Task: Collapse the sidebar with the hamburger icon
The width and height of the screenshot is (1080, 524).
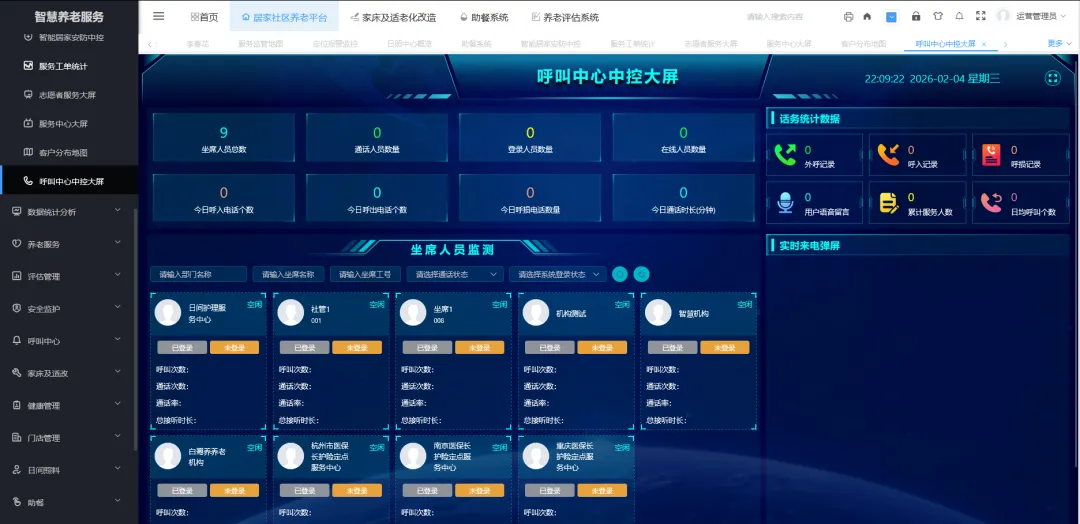Action: coord(158,17)
